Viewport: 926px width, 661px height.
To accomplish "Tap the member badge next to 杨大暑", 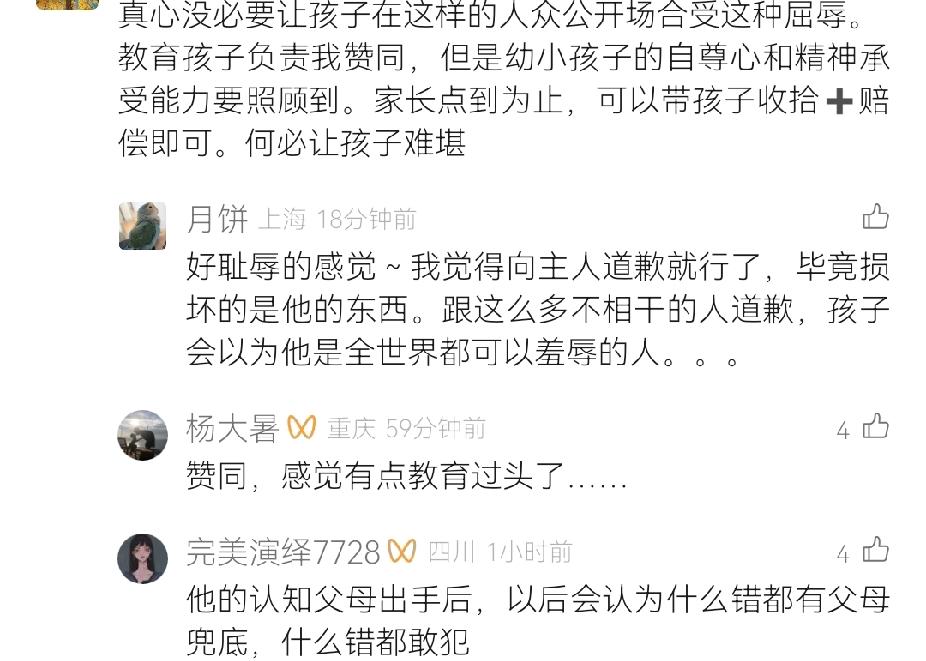I will (302, 427).
